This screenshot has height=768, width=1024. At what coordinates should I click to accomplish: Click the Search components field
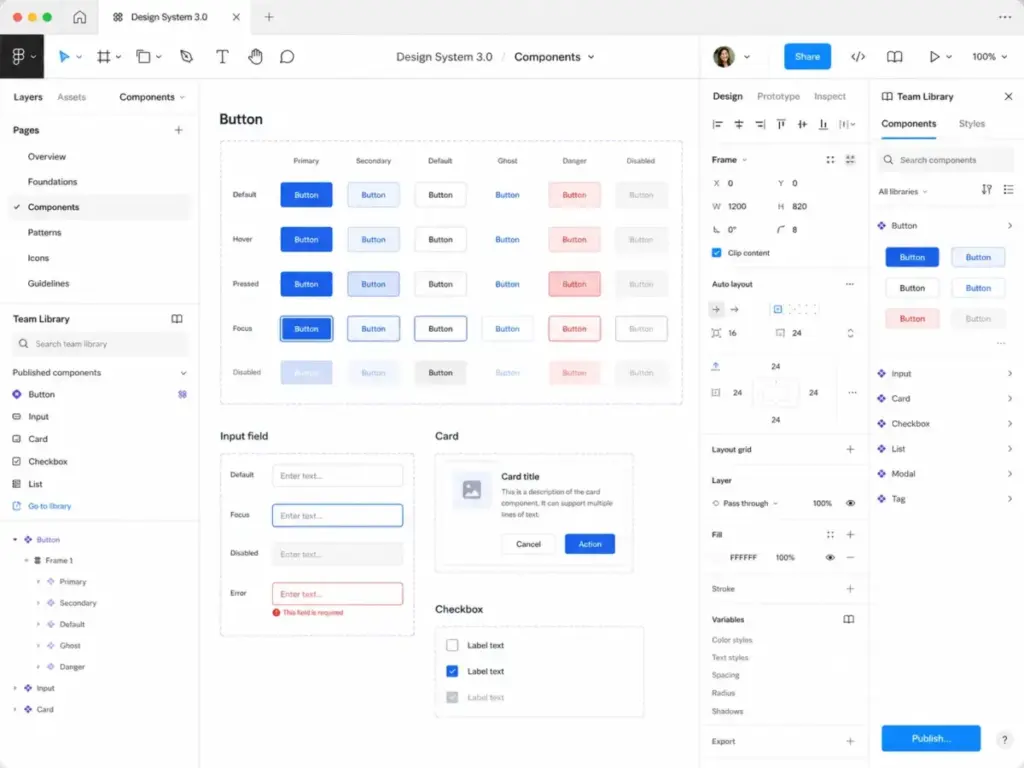pos(946,160)
